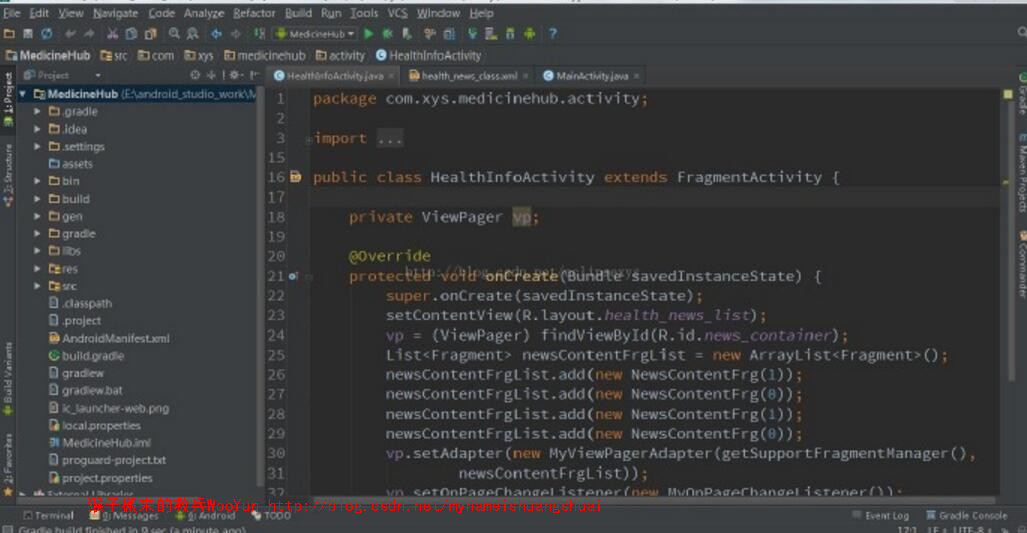
Task: Click the Save All icon
Action: (x=28, y=34)
